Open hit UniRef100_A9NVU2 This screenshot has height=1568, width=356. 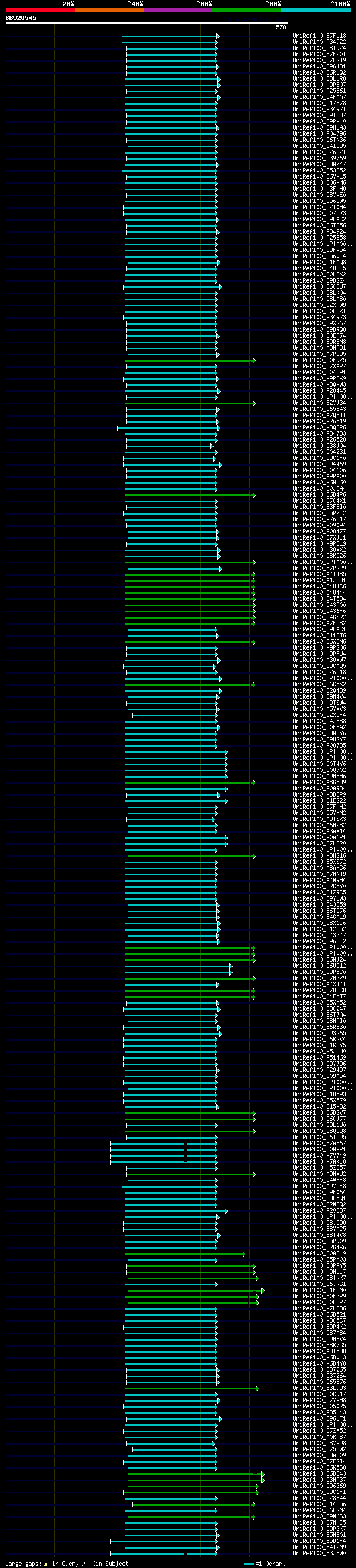tap(319, 1174)
